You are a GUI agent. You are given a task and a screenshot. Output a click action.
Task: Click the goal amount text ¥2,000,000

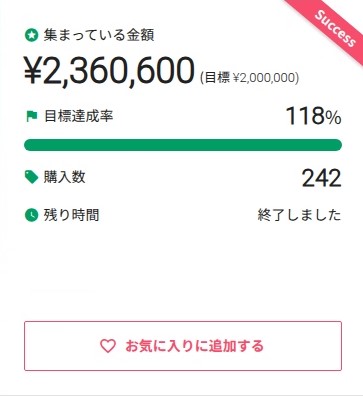point(264,78)
